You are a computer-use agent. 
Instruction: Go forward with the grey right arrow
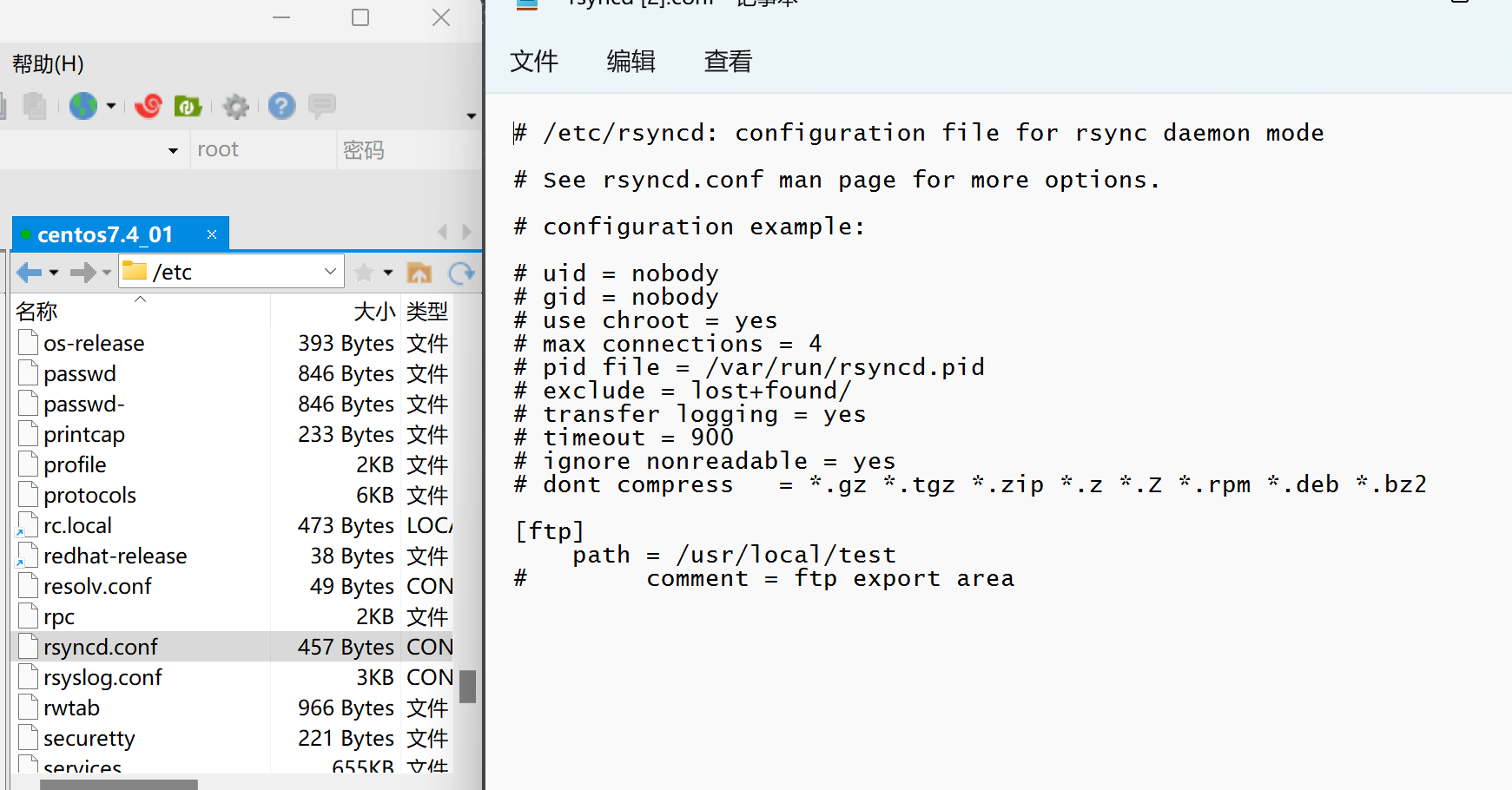pos(83,273)
